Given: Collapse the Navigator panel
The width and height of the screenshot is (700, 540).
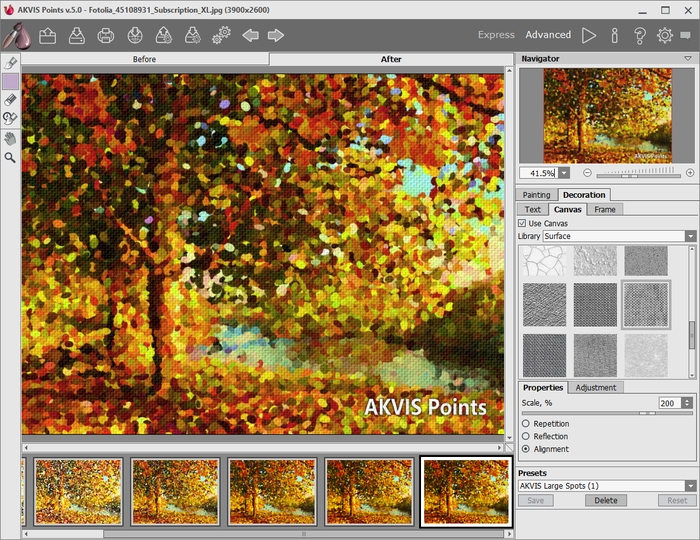Looking at the screenshot, I should point(688,59).
